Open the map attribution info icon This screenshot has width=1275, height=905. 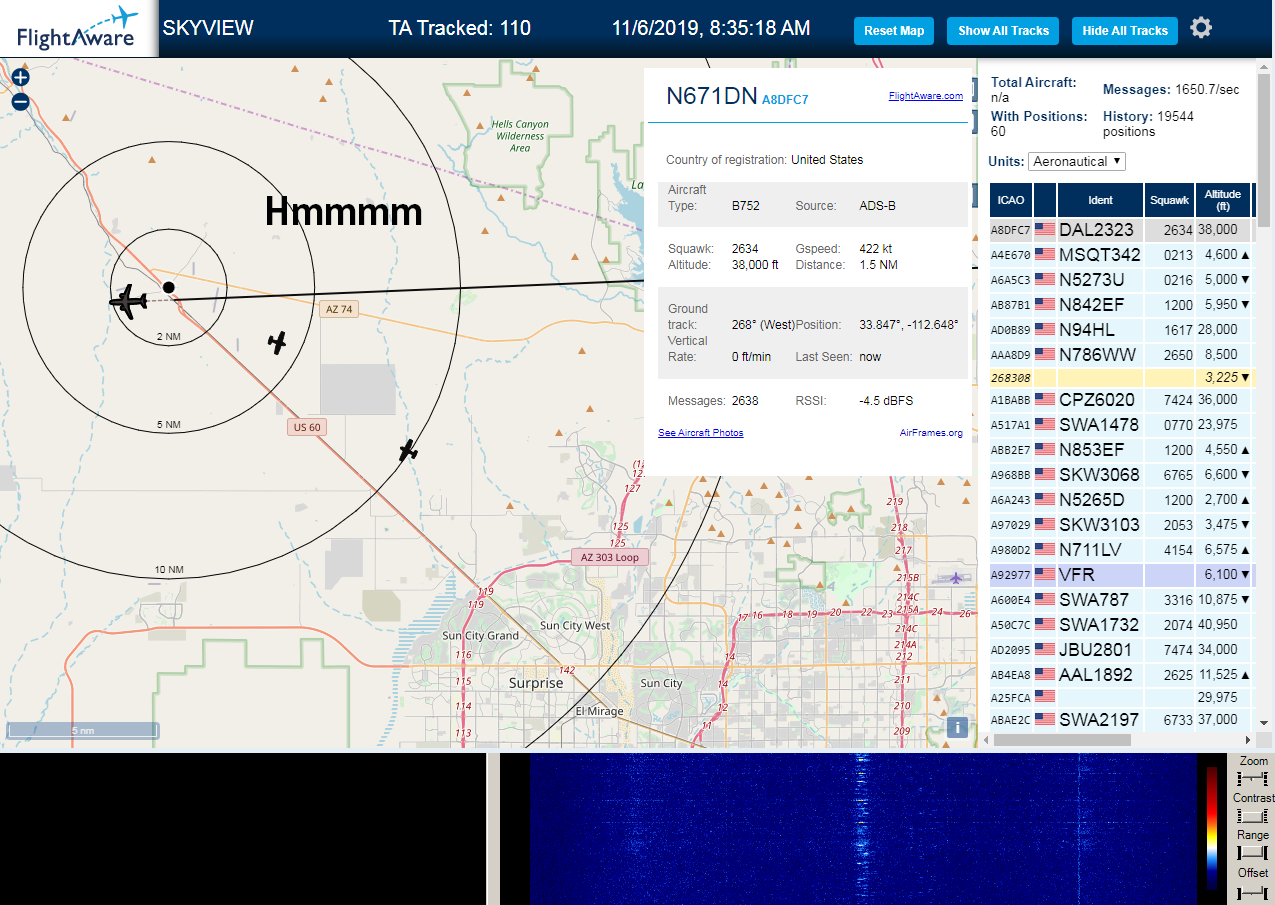pos(958,727)
